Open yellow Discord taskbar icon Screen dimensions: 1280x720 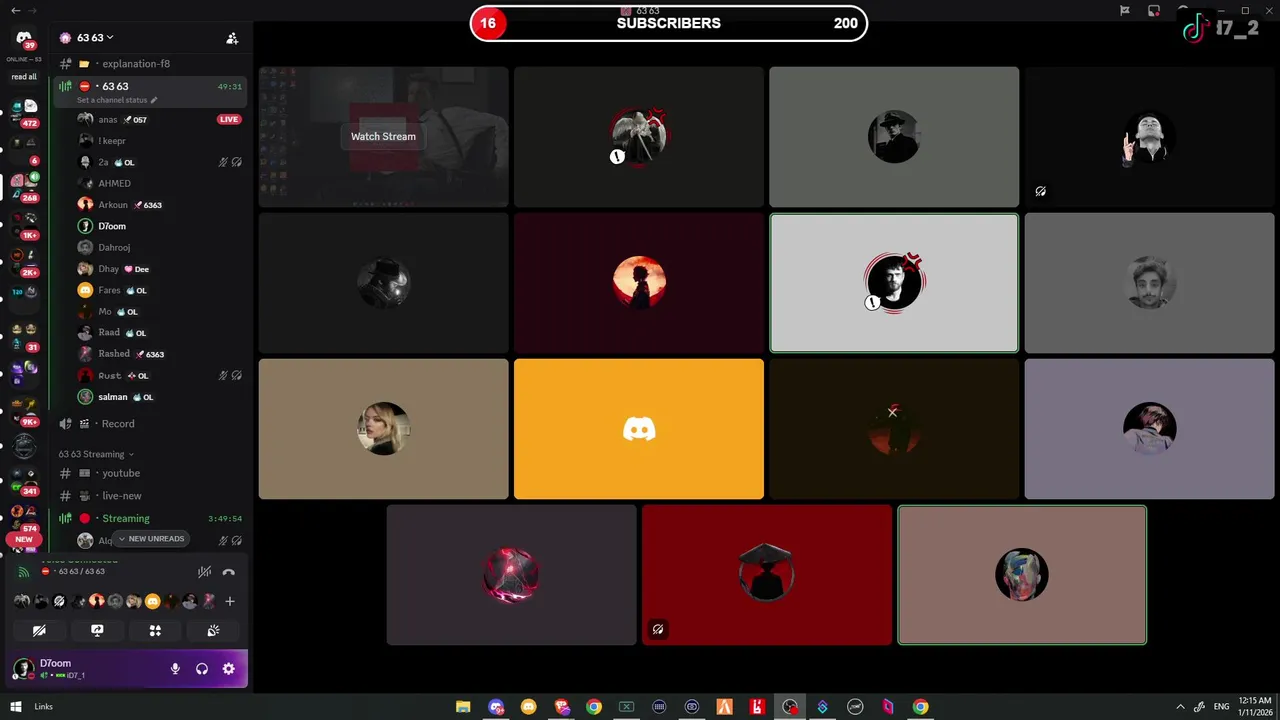coord(529,707)
